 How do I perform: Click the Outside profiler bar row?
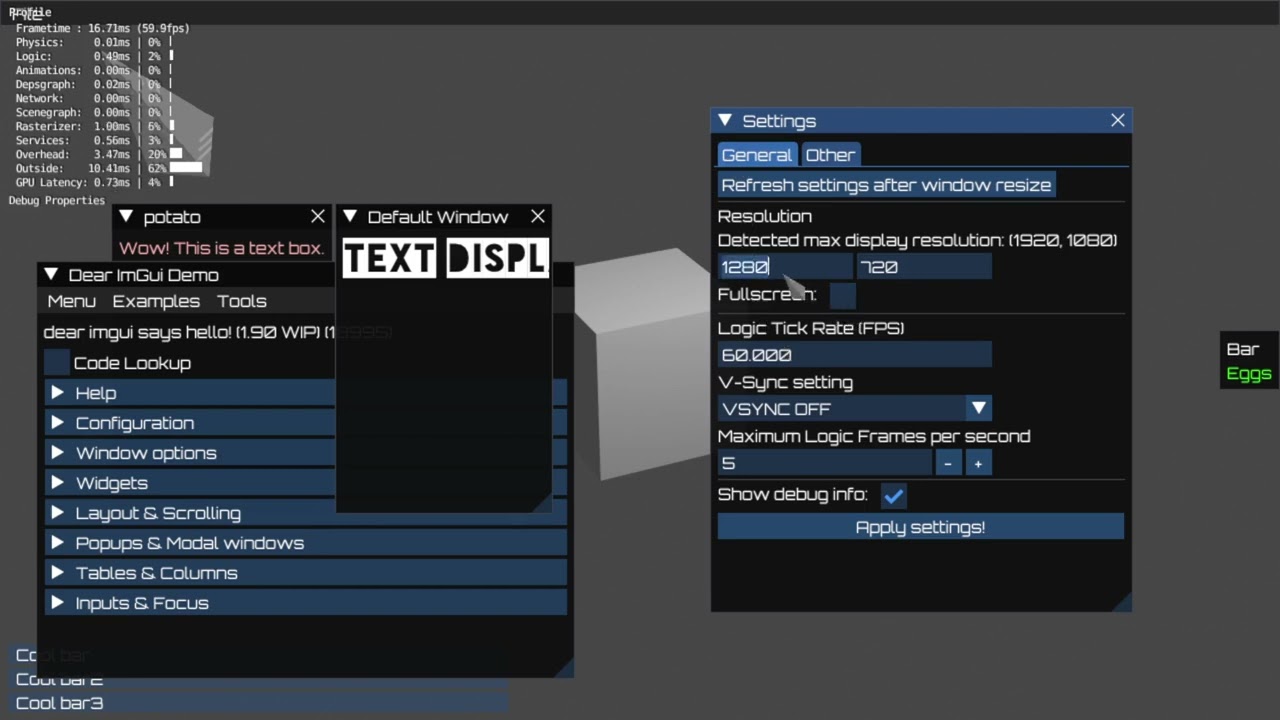(x=108, y=168)
